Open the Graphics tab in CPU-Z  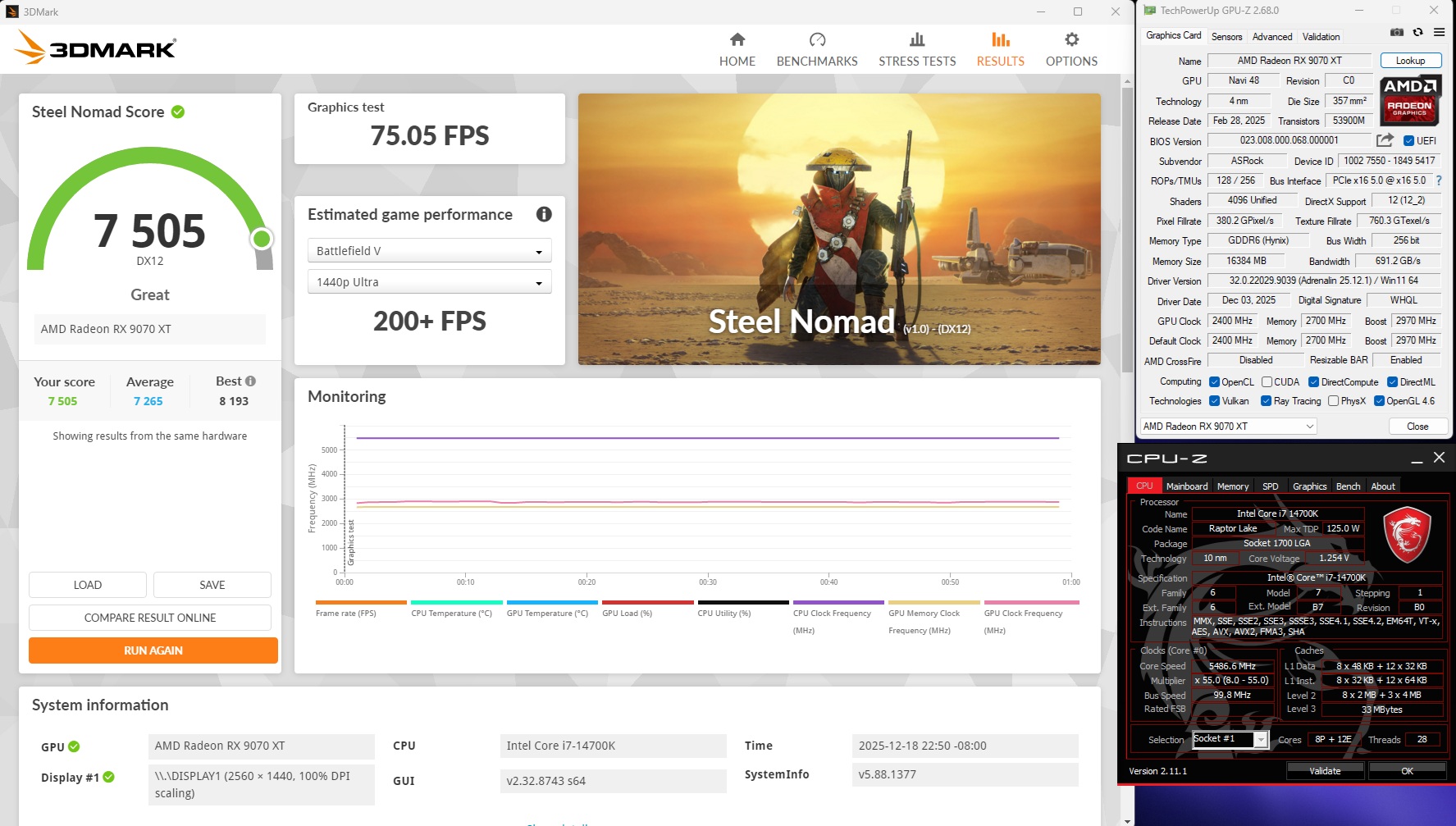[1309, 486]
